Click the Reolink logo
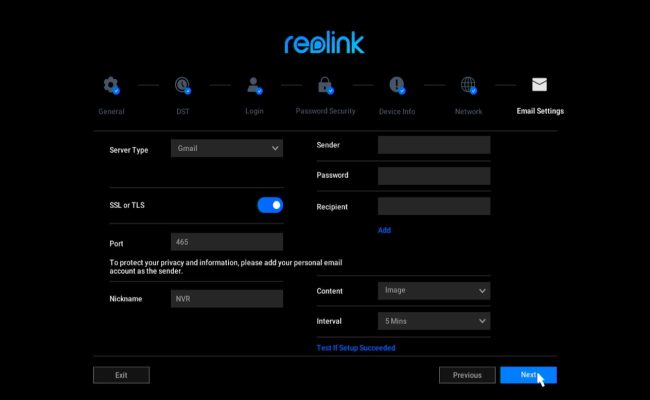The width and height of the screenshot is (650, 400). click(x=324, y=43)
